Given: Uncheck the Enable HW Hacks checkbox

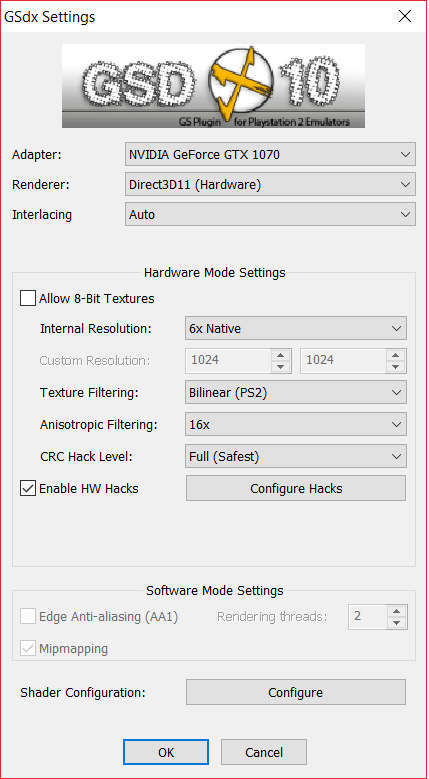Looking at the screenshot, I should 28,488.
